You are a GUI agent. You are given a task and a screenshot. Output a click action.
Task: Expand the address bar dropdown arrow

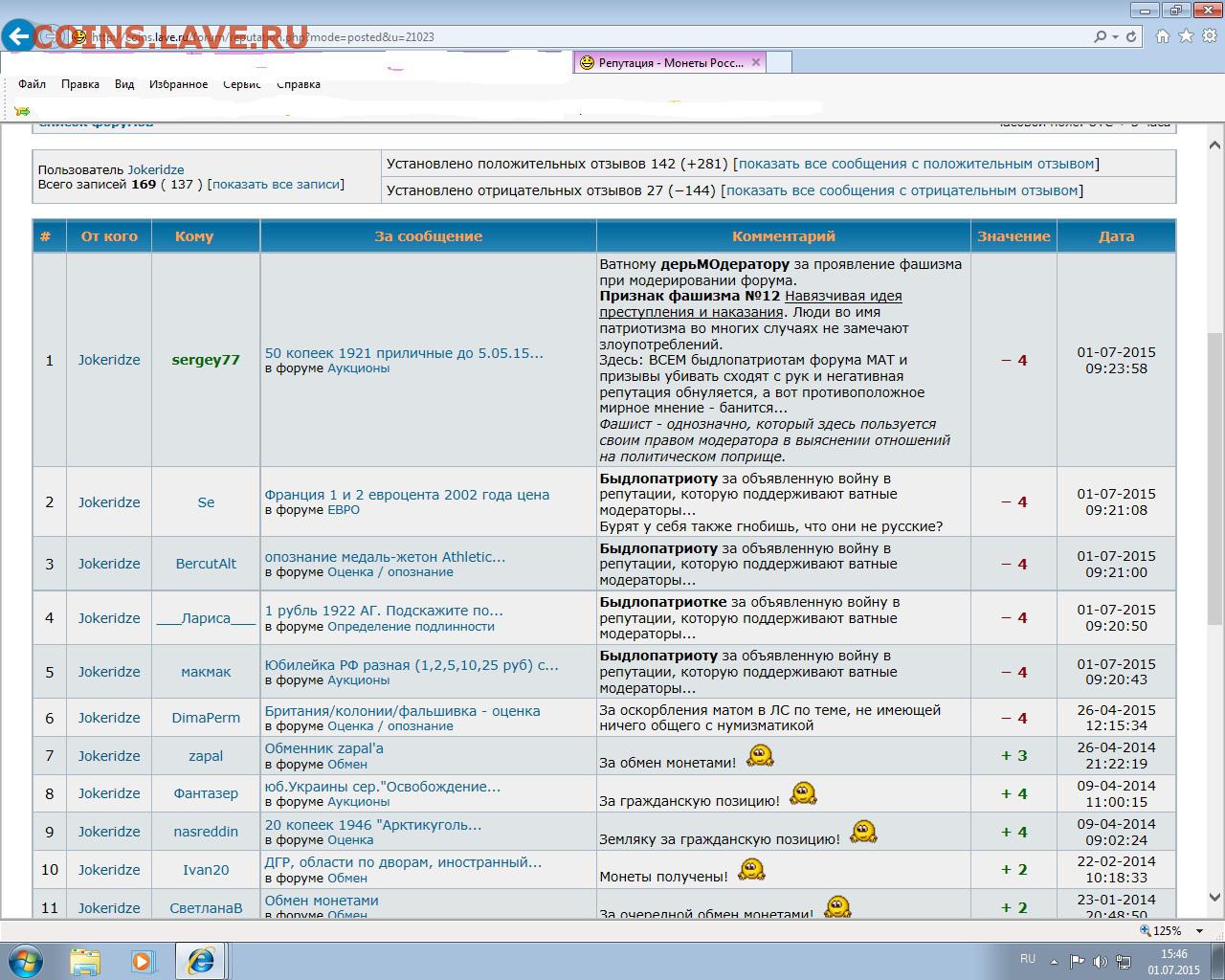click(1115, 36)
